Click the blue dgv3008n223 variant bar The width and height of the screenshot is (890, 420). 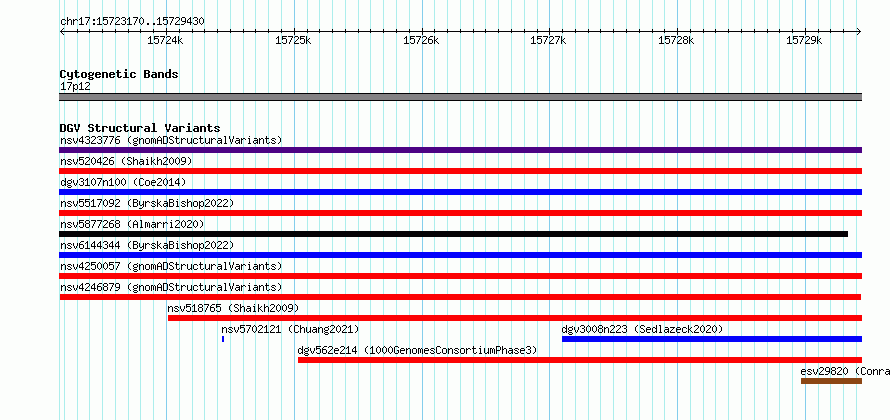(712, 339)
